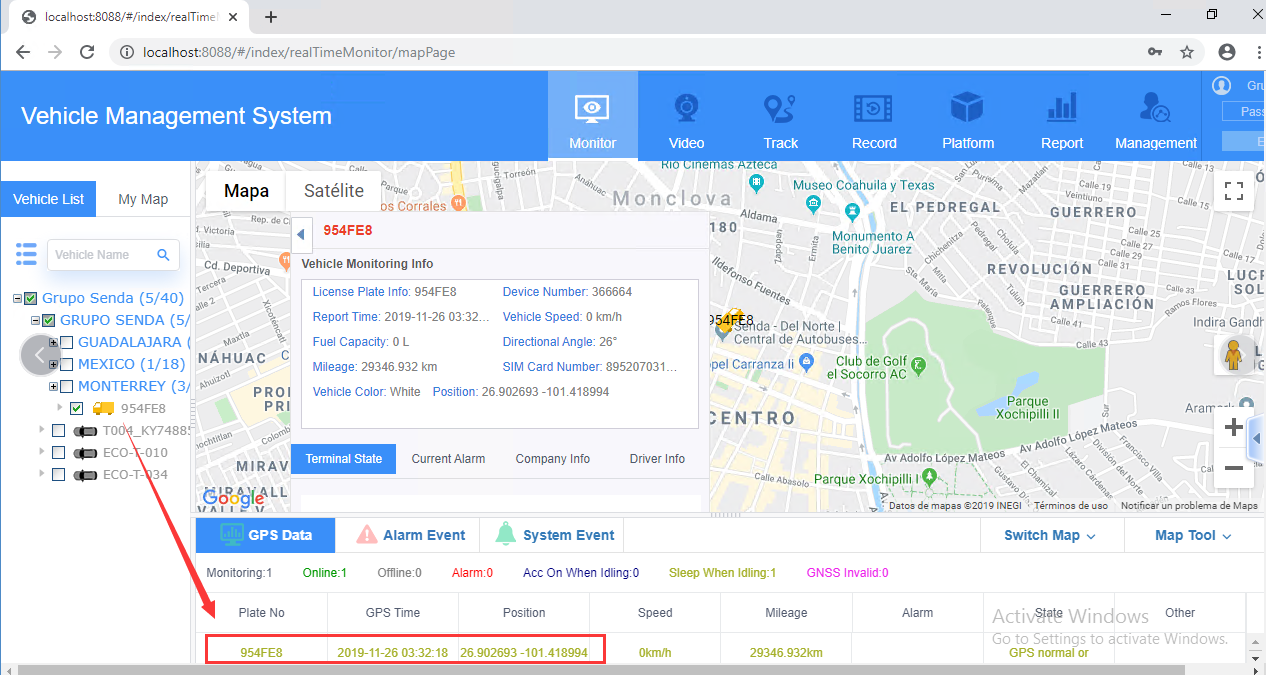The image size is (1266, 675).
Task: Zoom out on the map
Action: pyautogui.click(x=1234, y=468)
